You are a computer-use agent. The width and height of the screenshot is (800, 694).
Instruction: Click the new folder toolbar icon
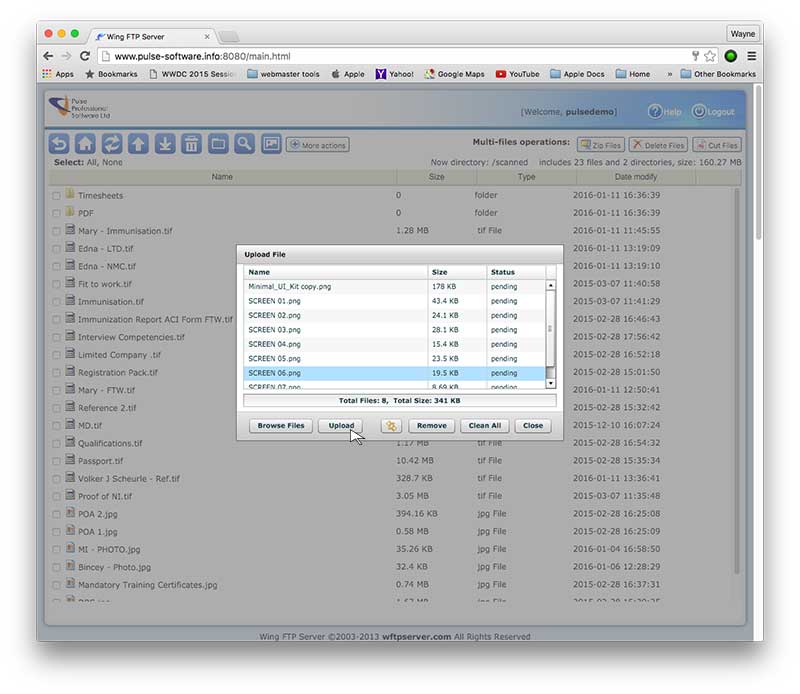218,144
